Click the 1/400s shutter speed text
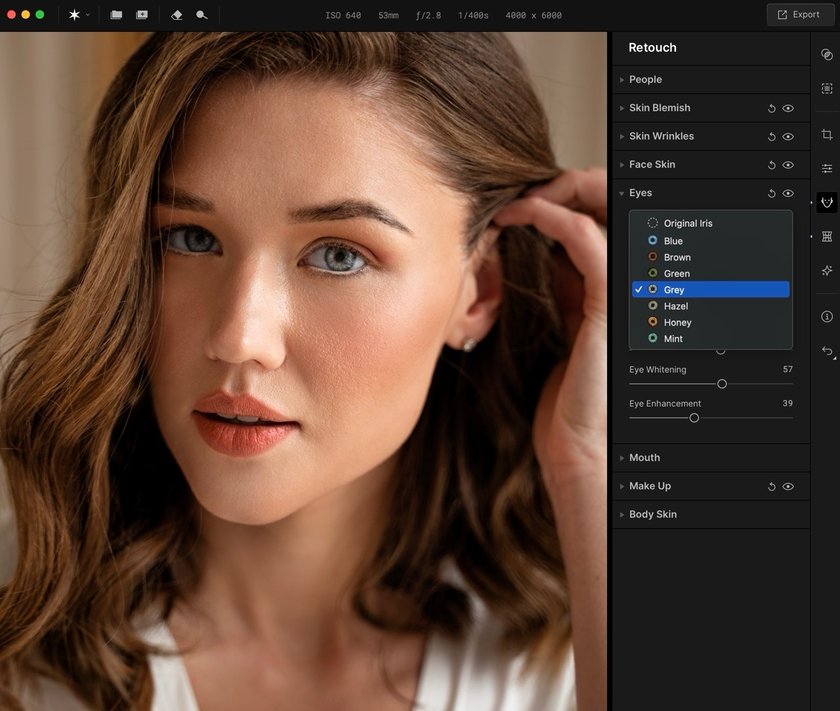 click(473, 16)
